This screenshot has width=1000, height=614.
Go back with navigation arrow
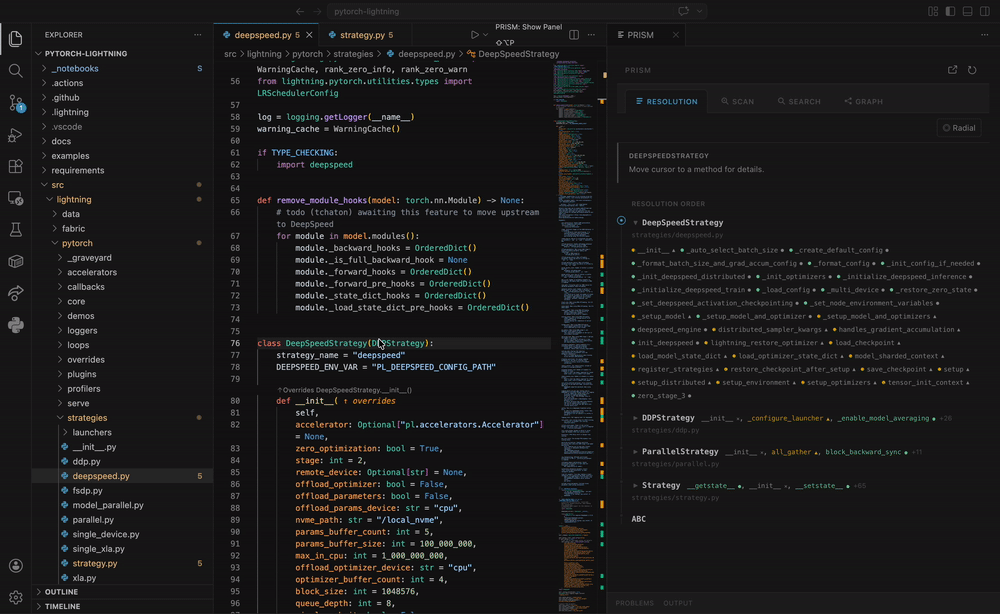pos(300,11)
